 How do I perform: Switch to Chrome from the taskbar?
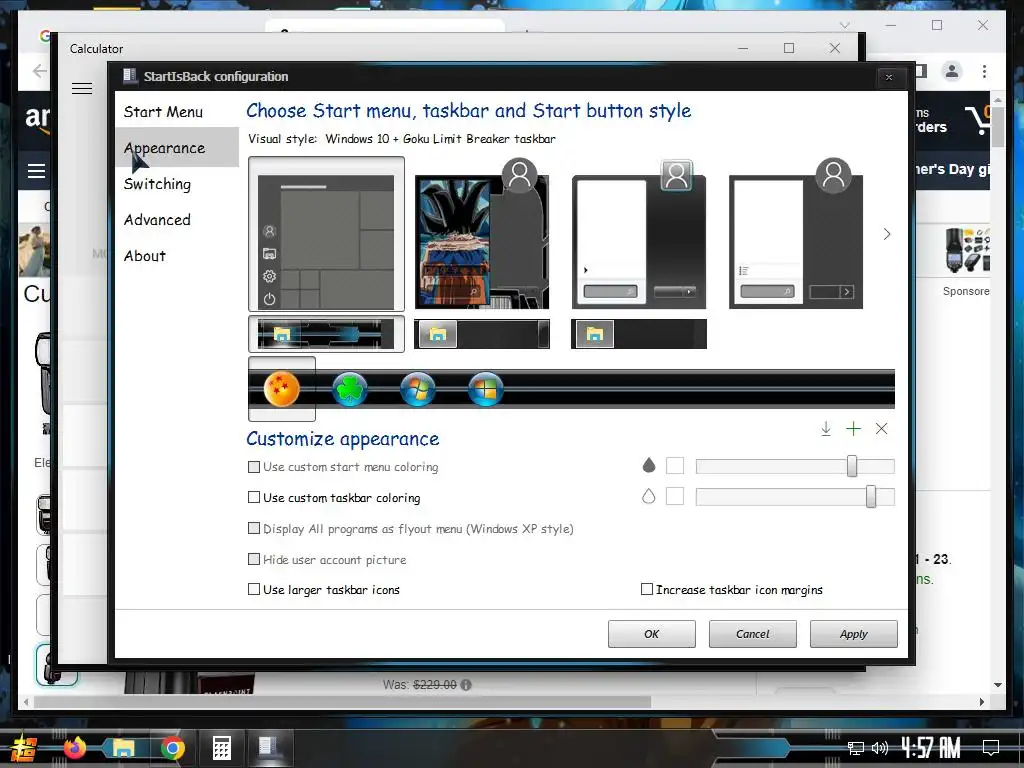pyautogui.click(x=172, y=748)
